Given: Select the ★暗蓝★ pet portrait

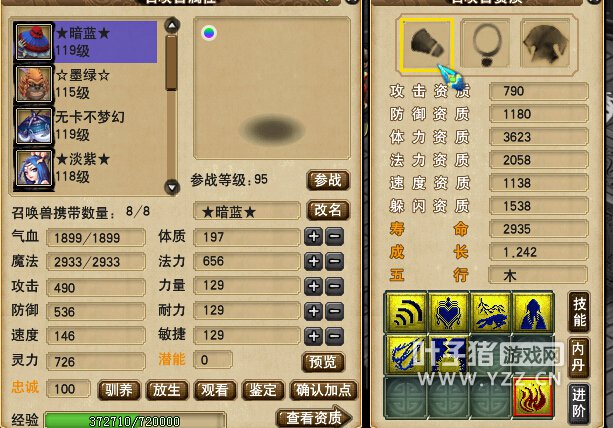Looking at the screenshot, I should click(x=34, y=42).
